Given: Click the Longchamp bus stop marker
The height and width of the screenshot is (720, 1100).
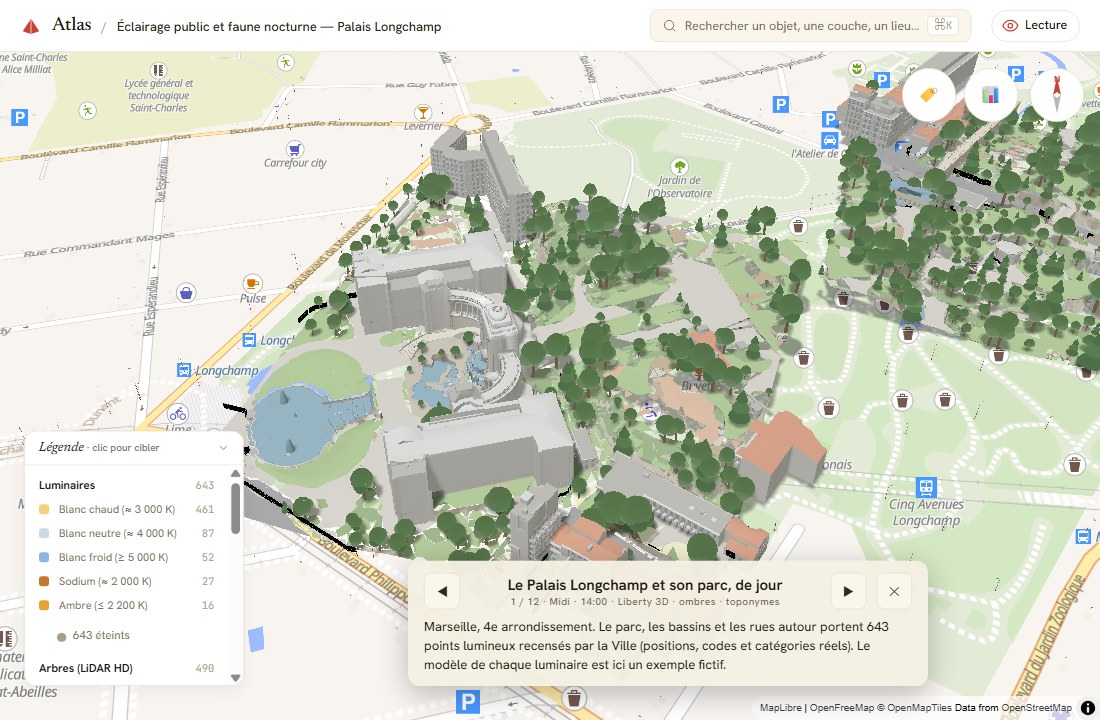Looking at the screenshot, I should click(x=184, y=370).
